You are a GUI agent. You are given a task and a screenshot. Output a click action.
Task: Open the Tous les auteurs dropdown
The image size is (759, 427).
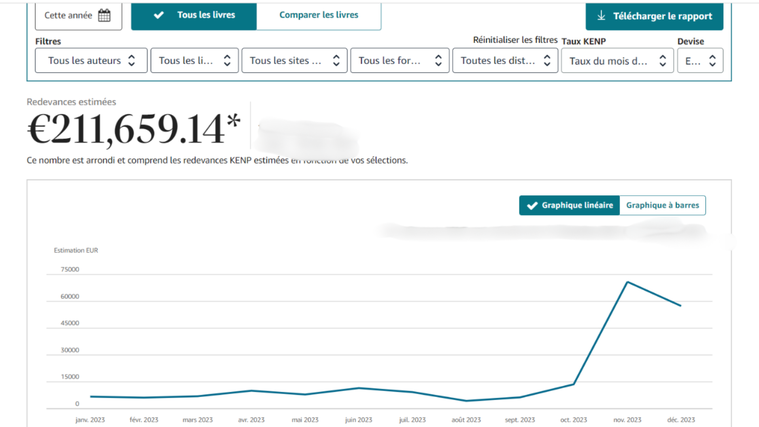click(x=91, y=61)
